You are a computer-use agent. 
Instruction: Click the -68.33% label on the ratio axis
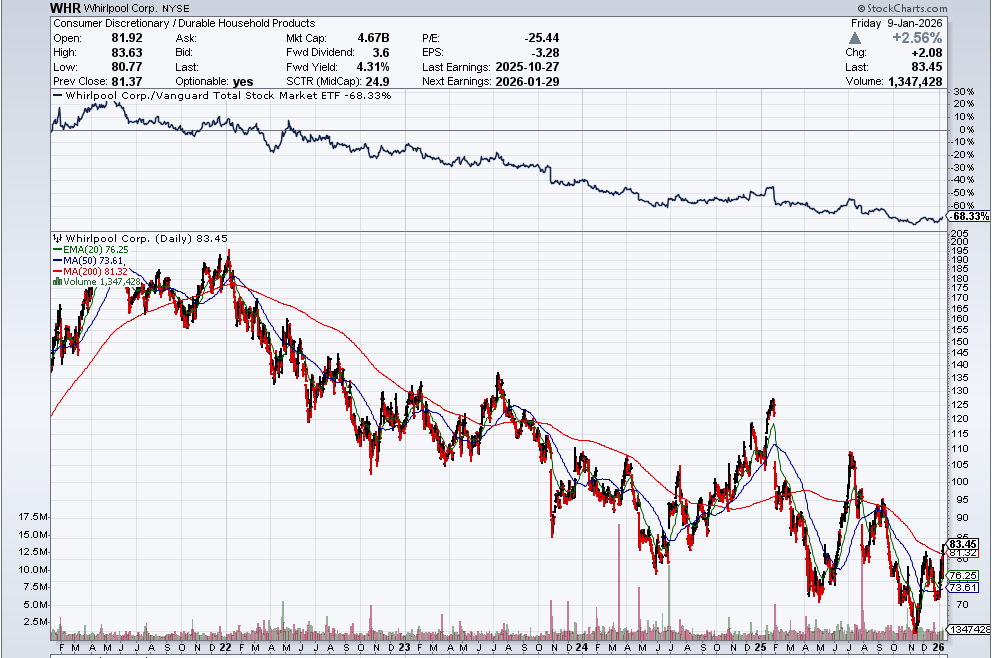[970, 216]
